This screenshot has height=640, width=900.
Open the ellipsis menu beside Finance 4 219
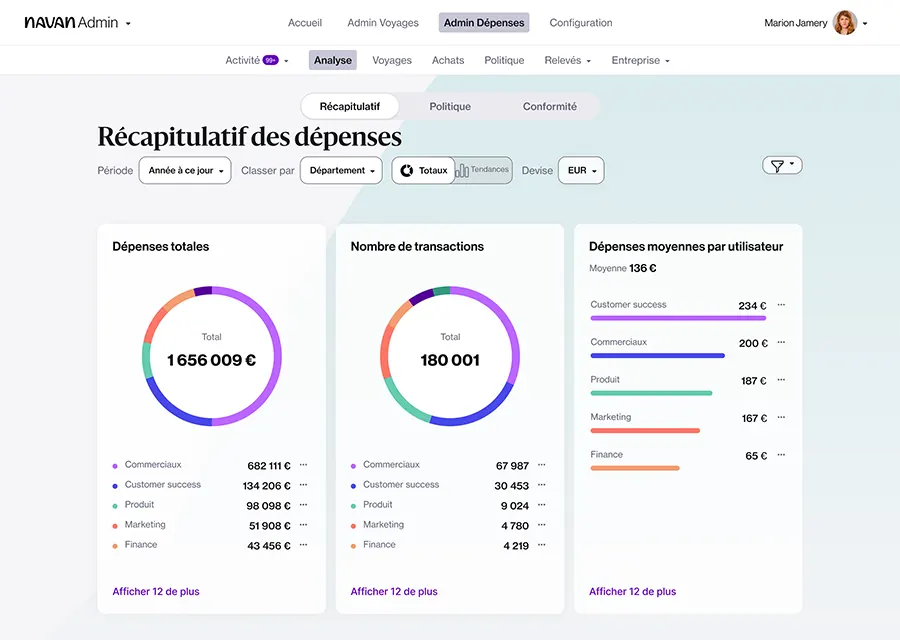(x=541, y=545)
